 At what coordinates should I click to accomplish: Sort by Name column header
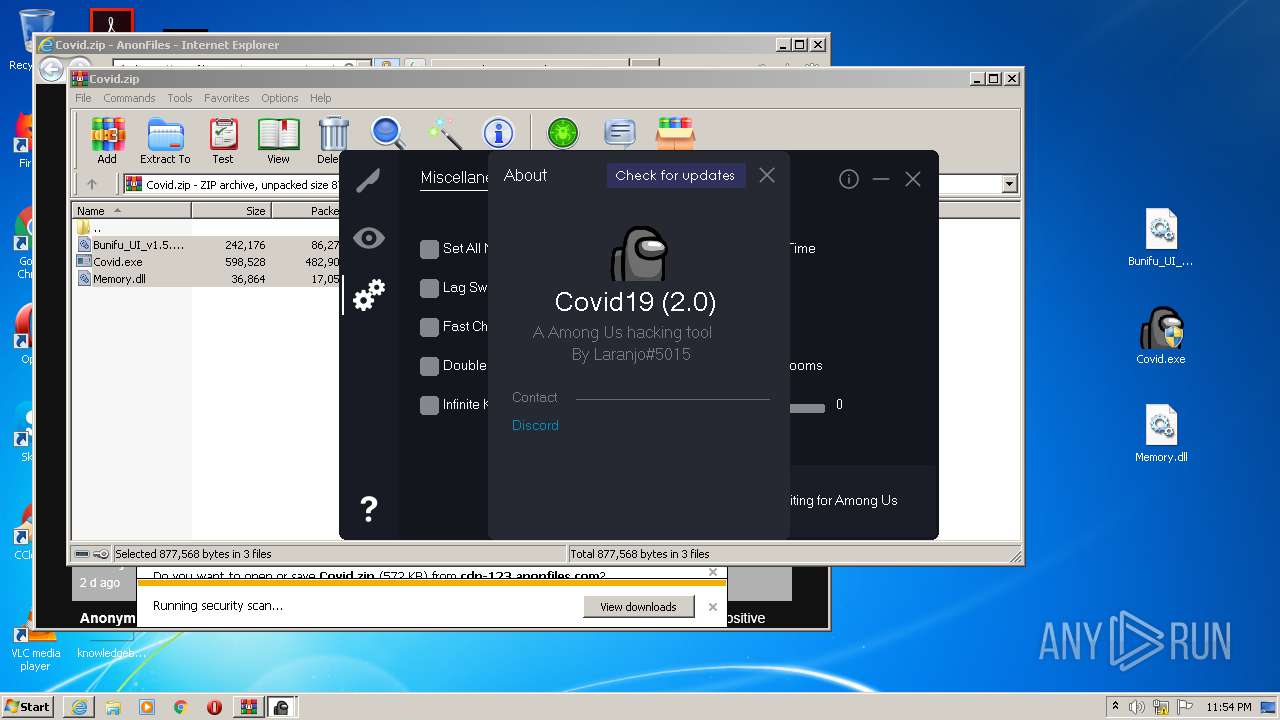click(x=131, y=211)
